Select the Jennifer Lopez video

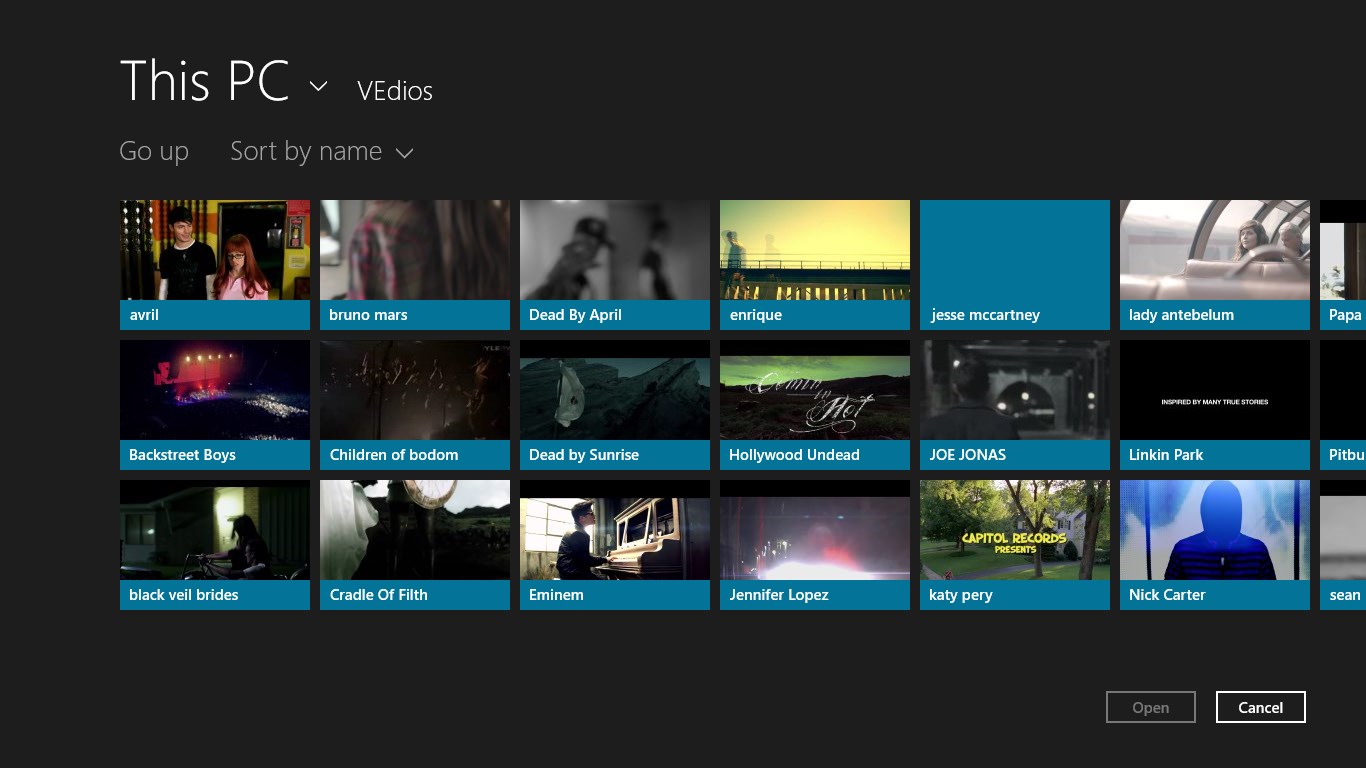(x=815, y=545)
